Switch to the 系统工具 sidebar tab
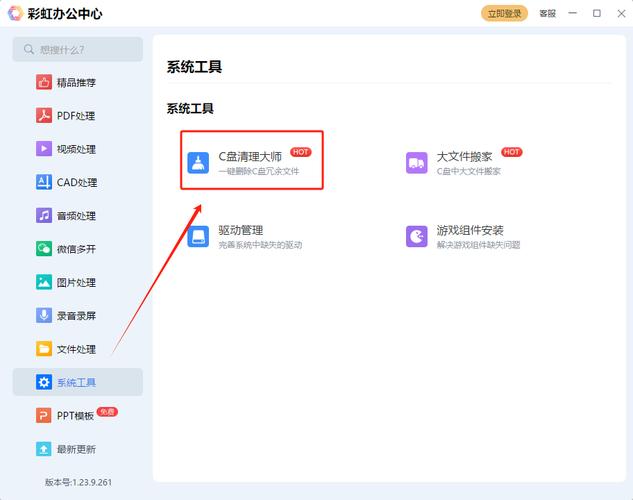 (x=77, y=382)
